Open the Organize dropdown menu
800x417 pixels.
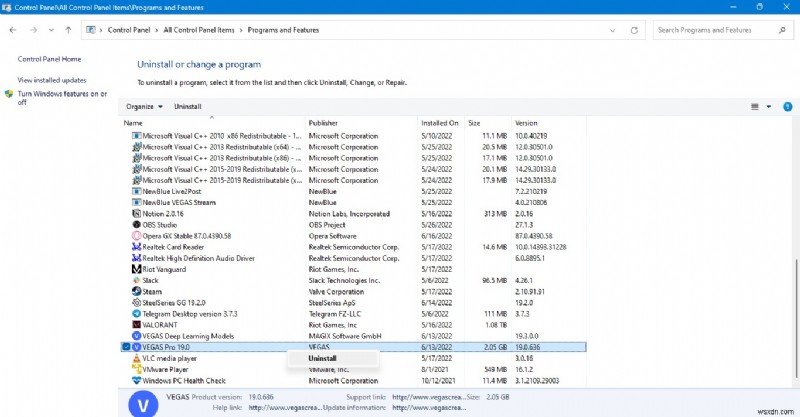[143, 106]
